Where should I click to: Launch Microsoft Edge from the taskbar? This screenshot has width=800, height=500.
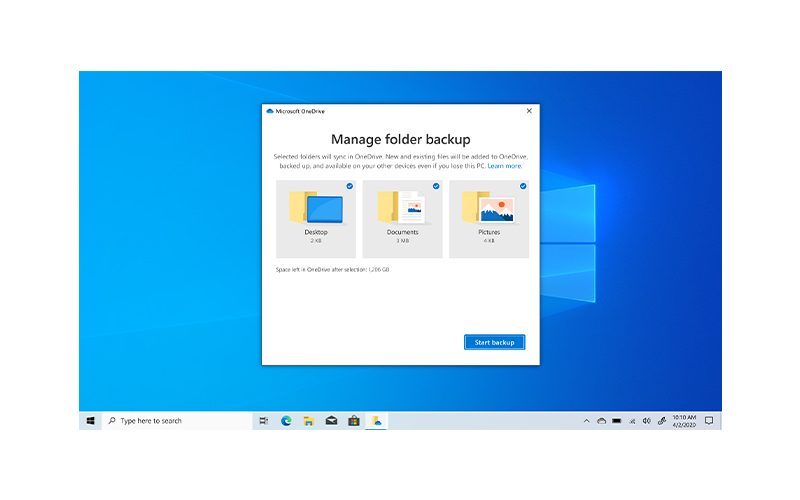(286, 421)
